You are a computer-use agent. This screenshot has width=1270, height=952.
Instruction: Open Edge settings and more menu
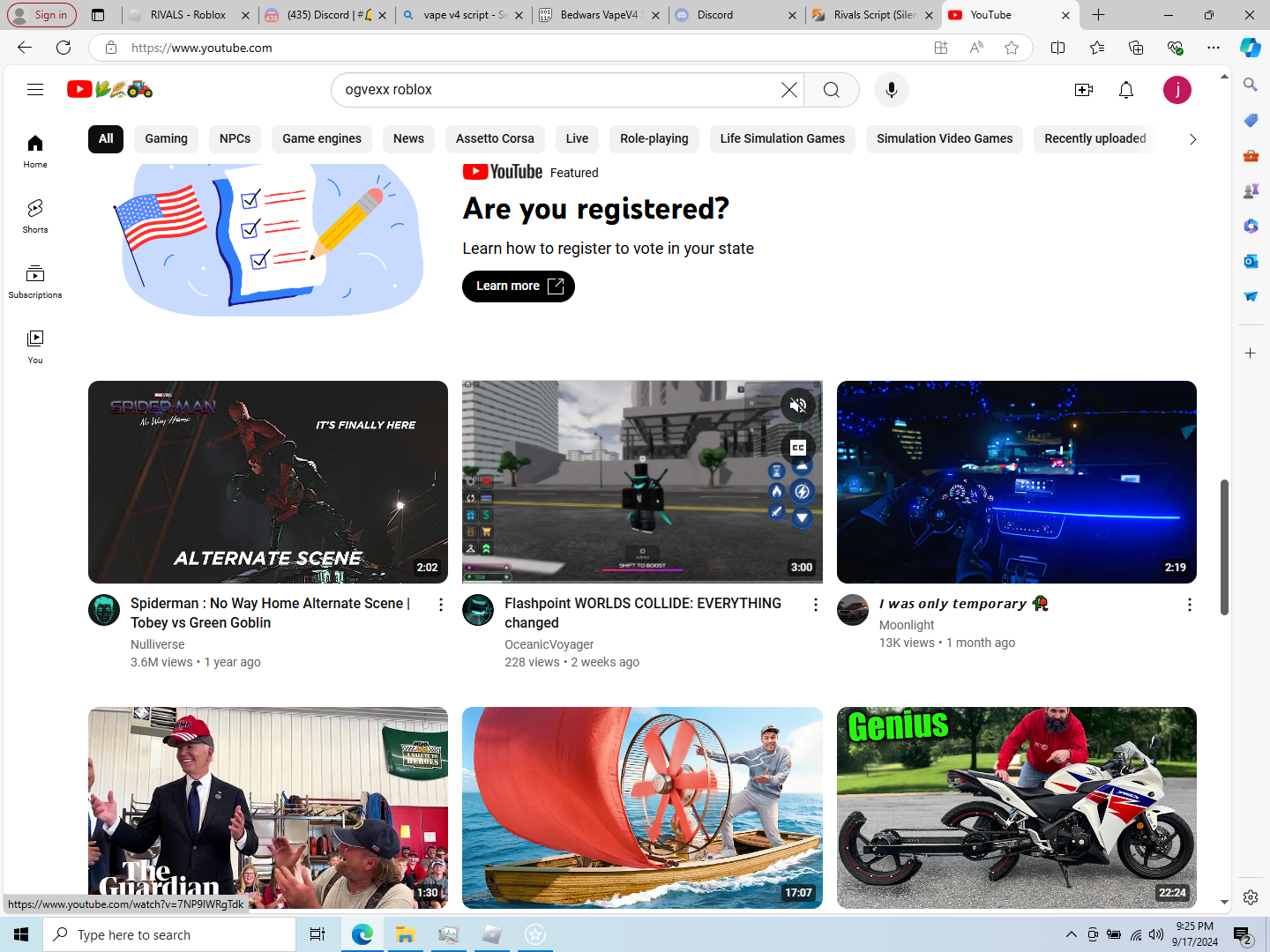pyautogui.click(x=1214, y=48)
